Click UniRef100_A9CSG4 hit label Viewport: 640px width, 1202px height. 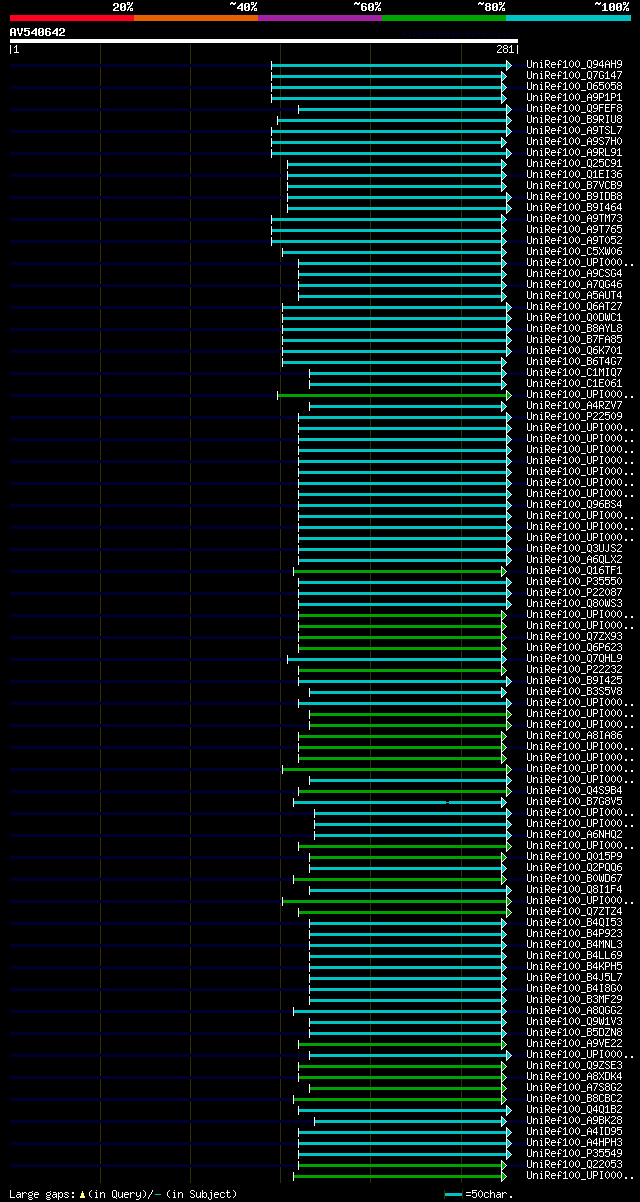pyautogui.click(x=574, y=273)
